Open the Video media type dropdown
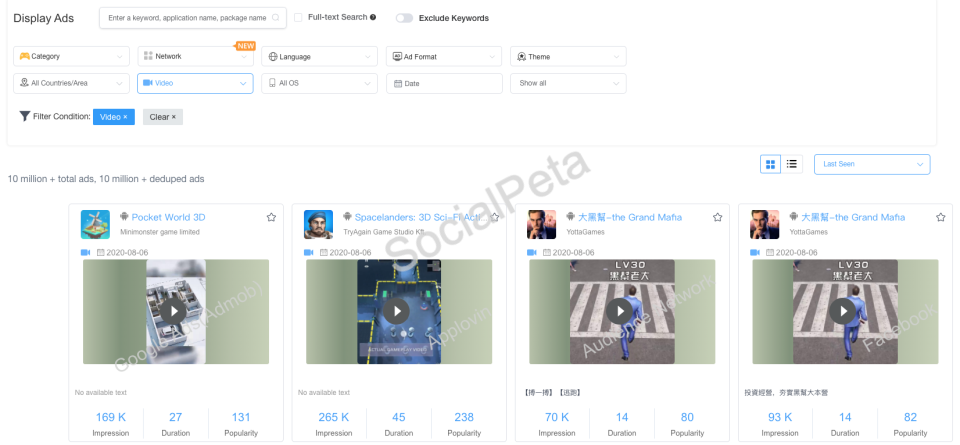The height and width of the screenshot is (445, 960). 195,83
